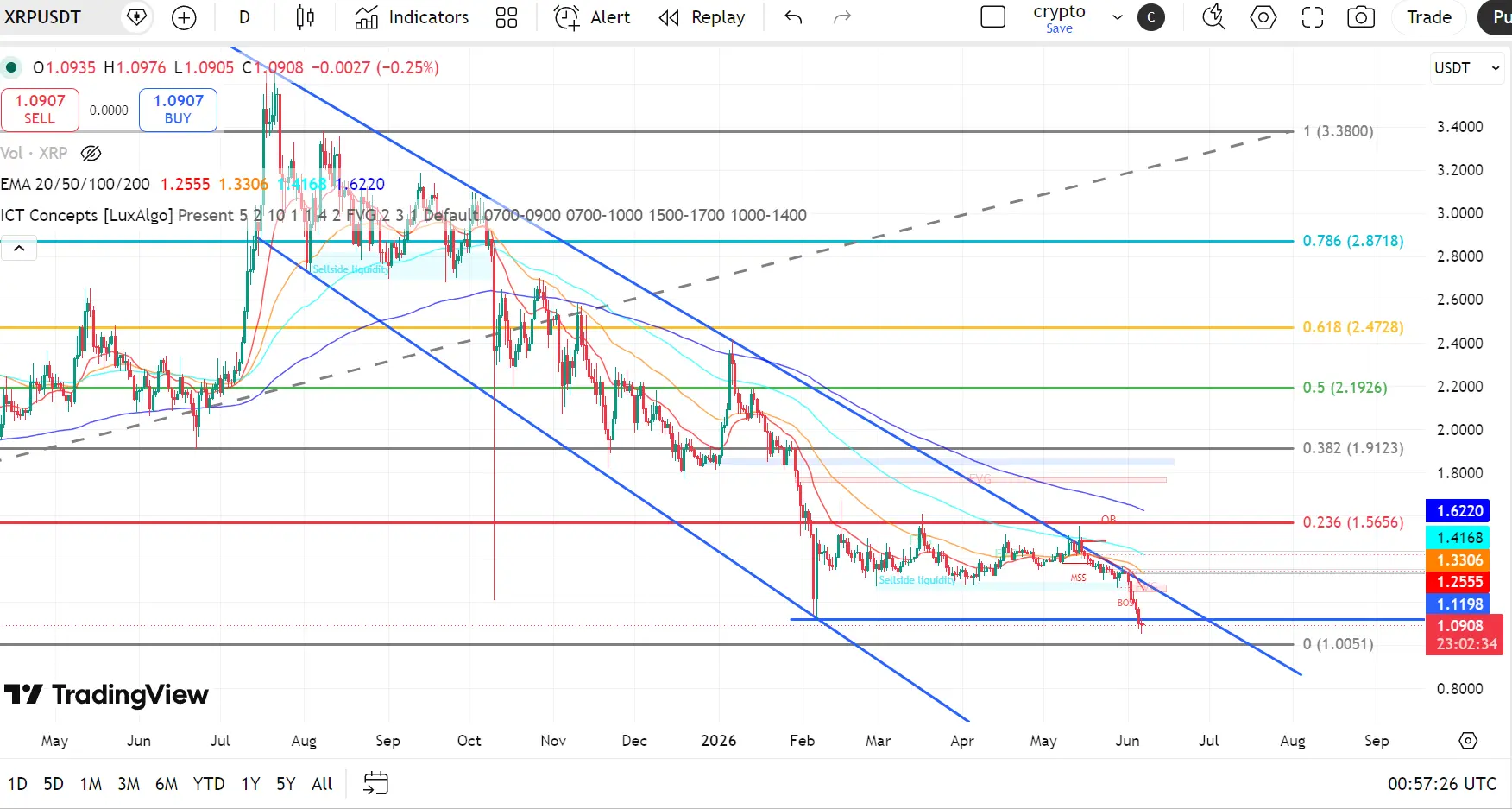Redo the chart action
The image size is (1512, 809).
point(842,17)
